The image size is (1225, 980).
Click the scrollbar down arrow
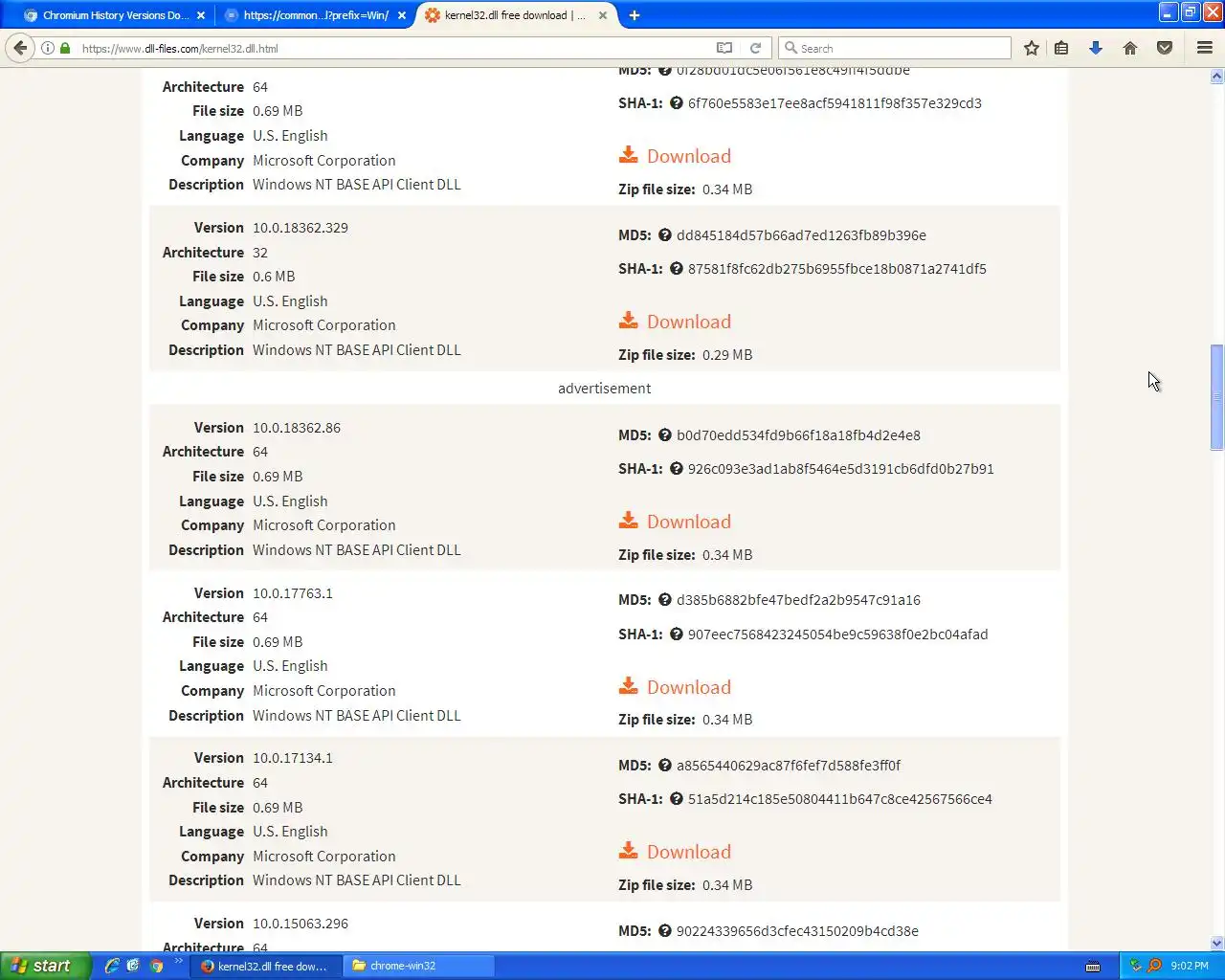point(1217,943)
